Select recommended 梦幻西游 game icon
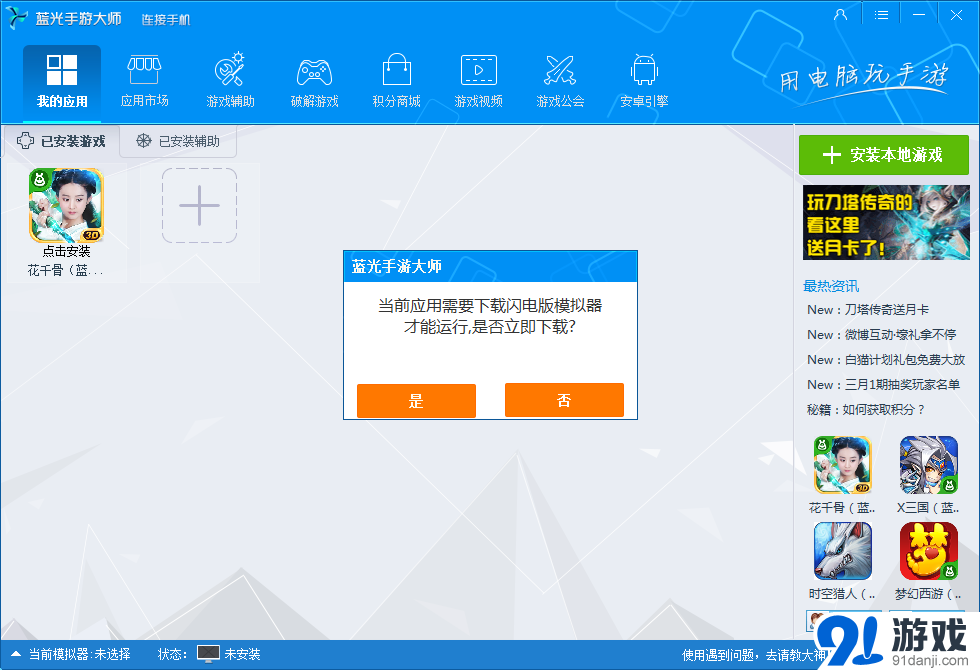Screen dimensions: 980x670 929,551
